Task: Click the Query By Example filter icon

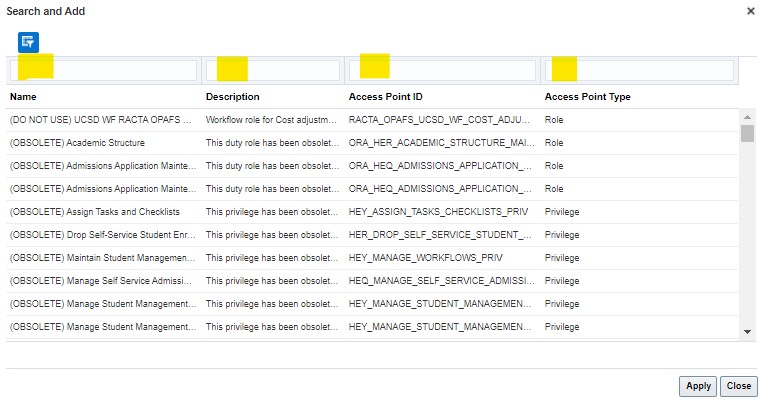Action: click(x=28, y=41)
